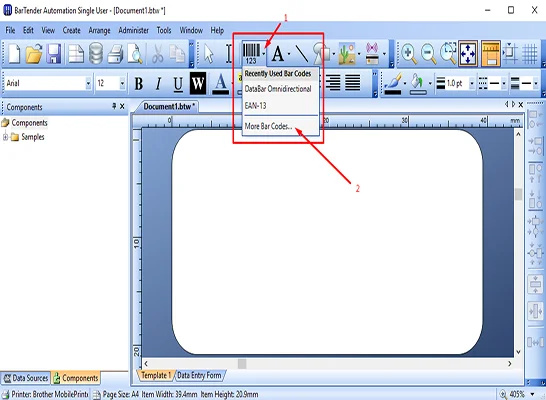Click the Save floppy disk icon
The width and height of the screenshot is (546, 400).
click(x=54, y=54)
